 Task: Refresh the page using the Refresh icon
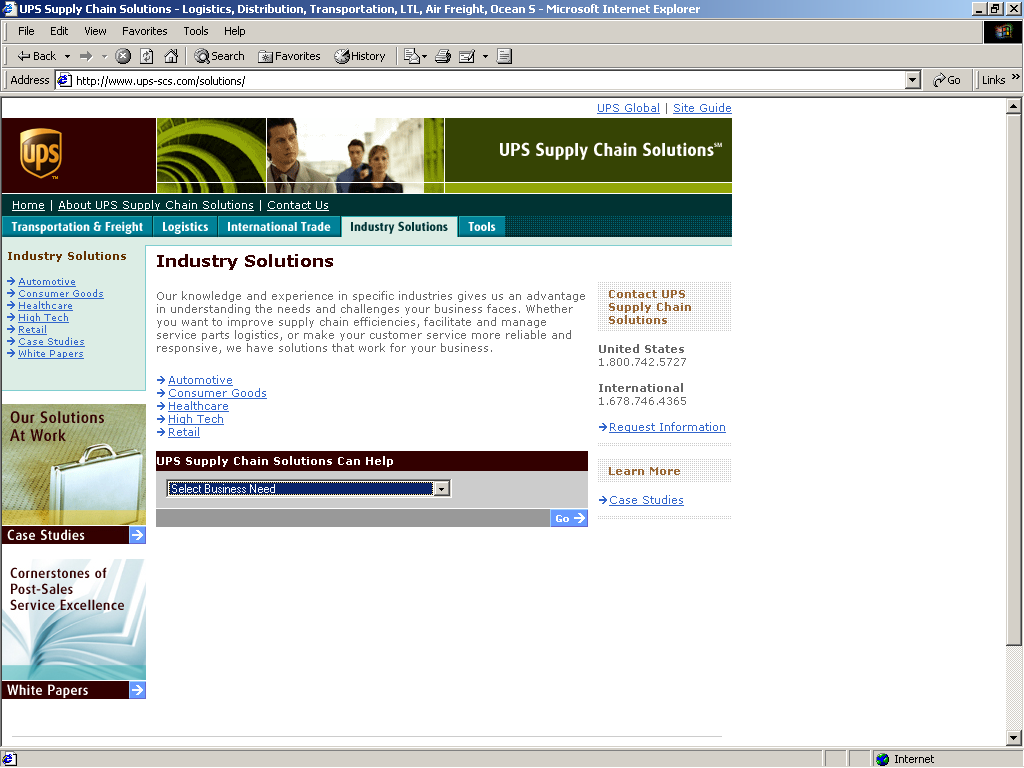pos(147,56)
